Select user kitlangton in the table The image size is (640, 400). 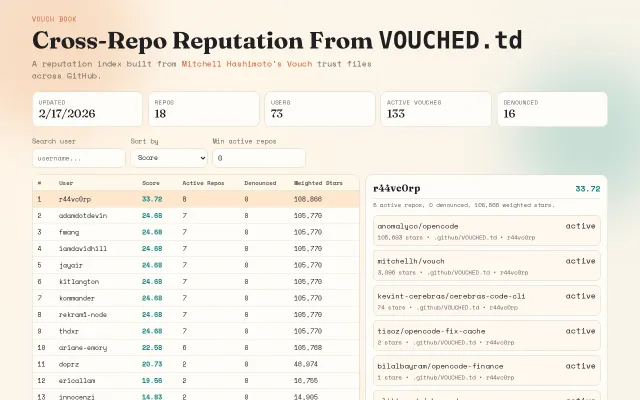(79, 282)
